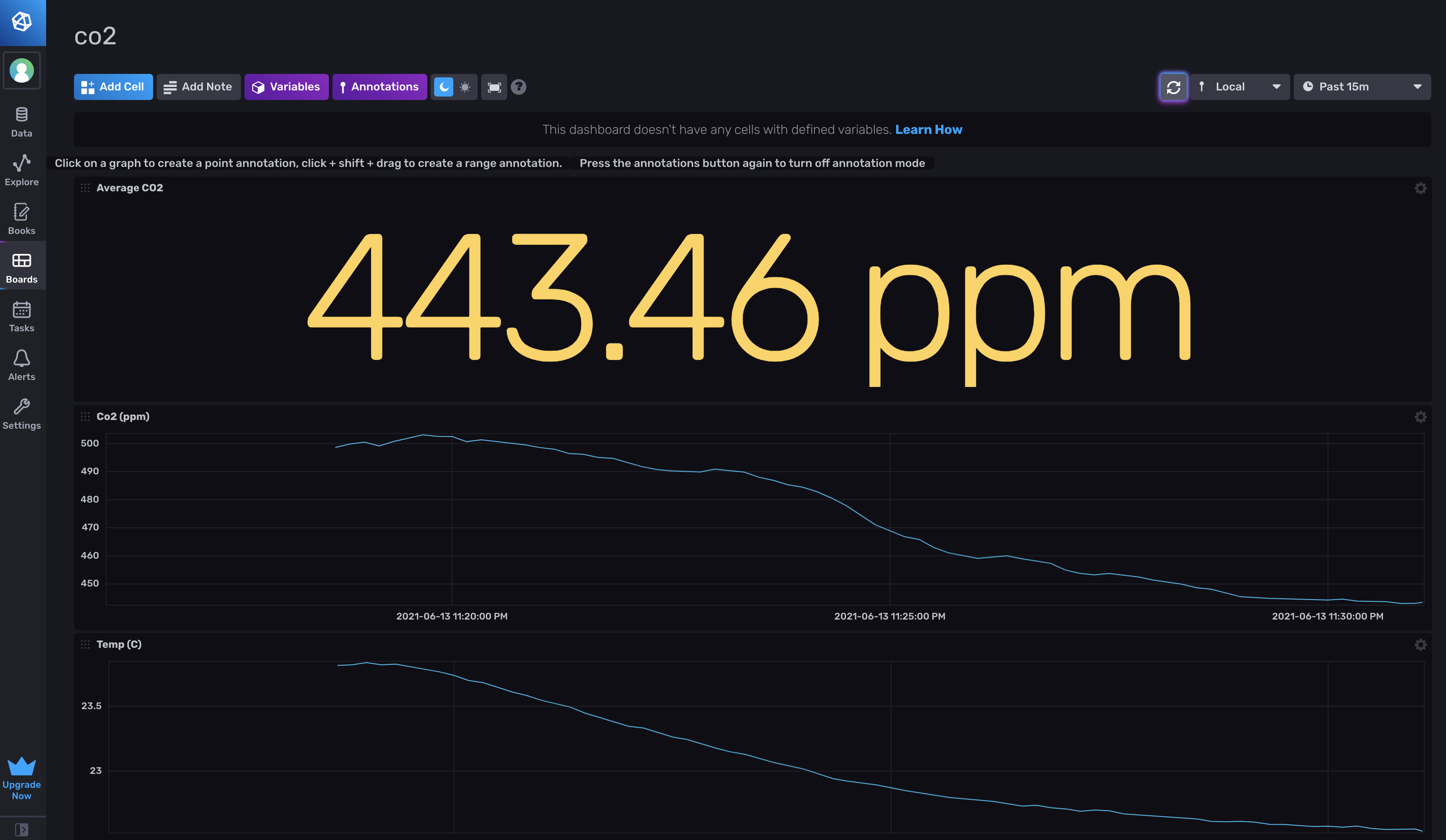The height and width of the screenshot is (840, 1446).
Task: Open the user account avatar
Action: pos(22,70)
